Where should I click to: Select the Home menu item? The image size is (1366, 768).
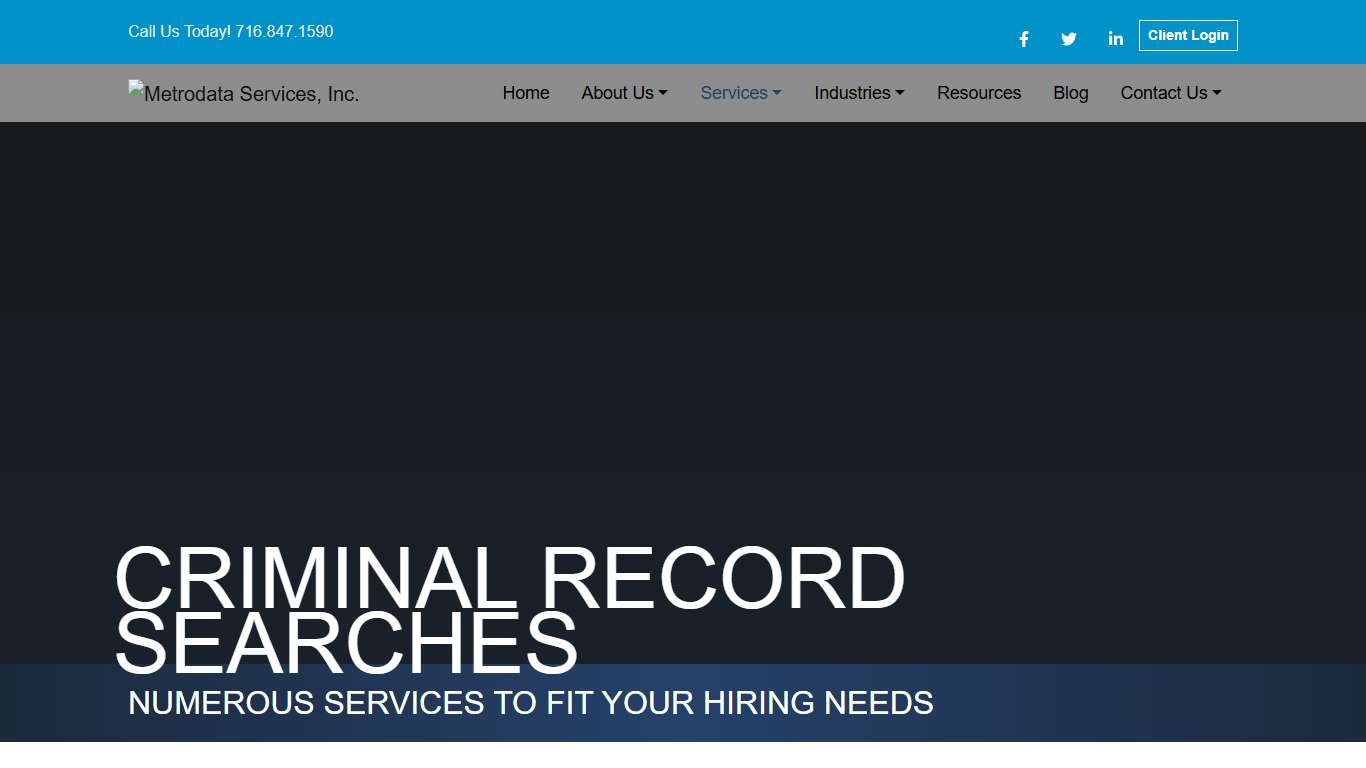point(526,92)
